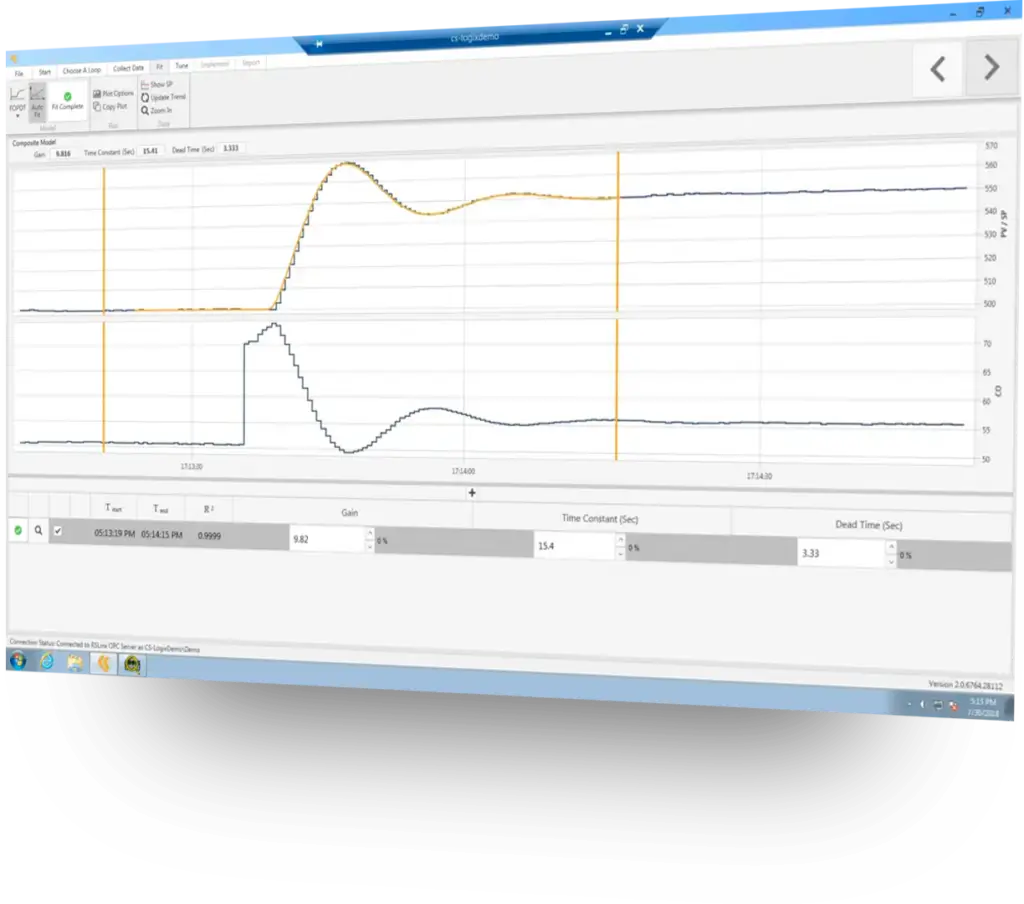Screen dimensions: 1024x904
Task: Click the Update Trend refresh icon
Action: (145, 98)
